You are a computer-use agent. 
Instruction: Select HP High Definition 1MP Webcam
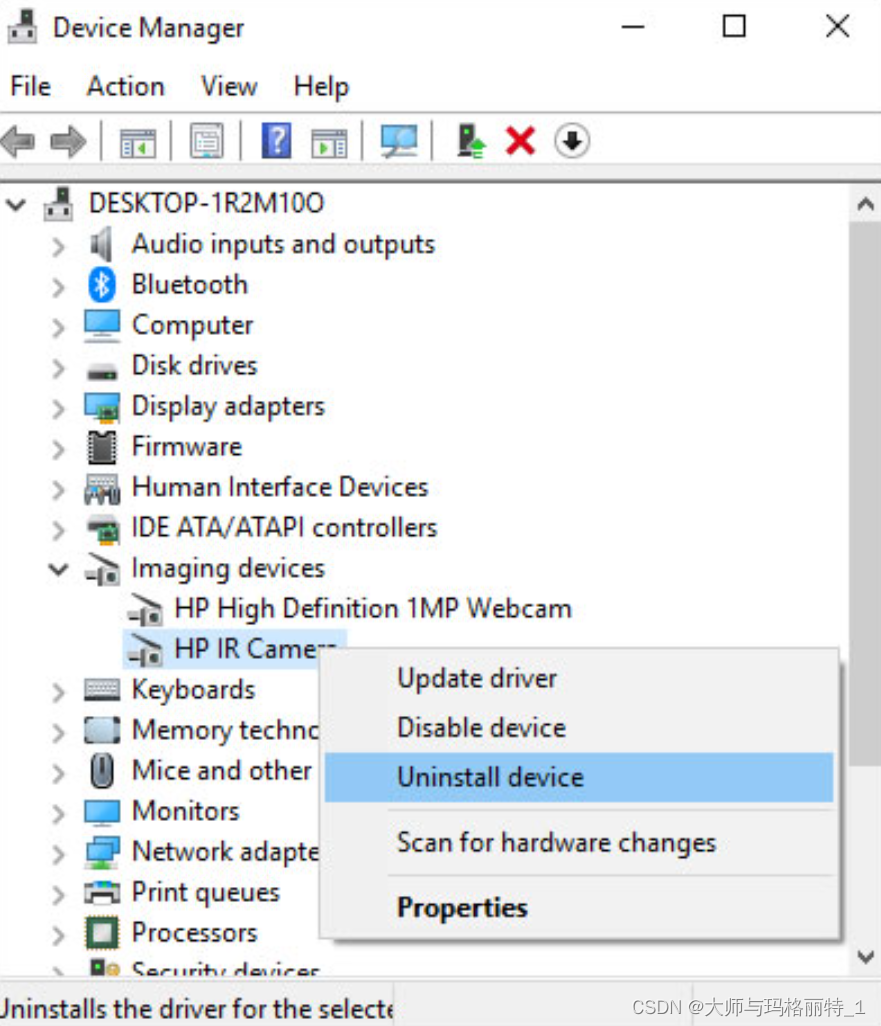[x=373, y=609]
